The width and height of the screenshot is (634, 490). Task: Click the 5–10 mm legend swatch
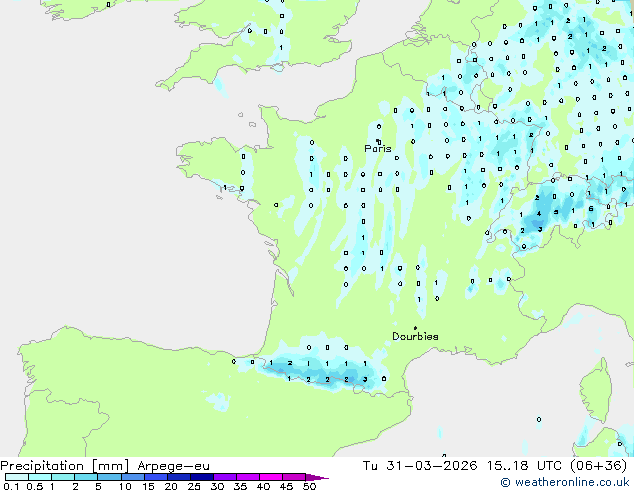[109, 477]
